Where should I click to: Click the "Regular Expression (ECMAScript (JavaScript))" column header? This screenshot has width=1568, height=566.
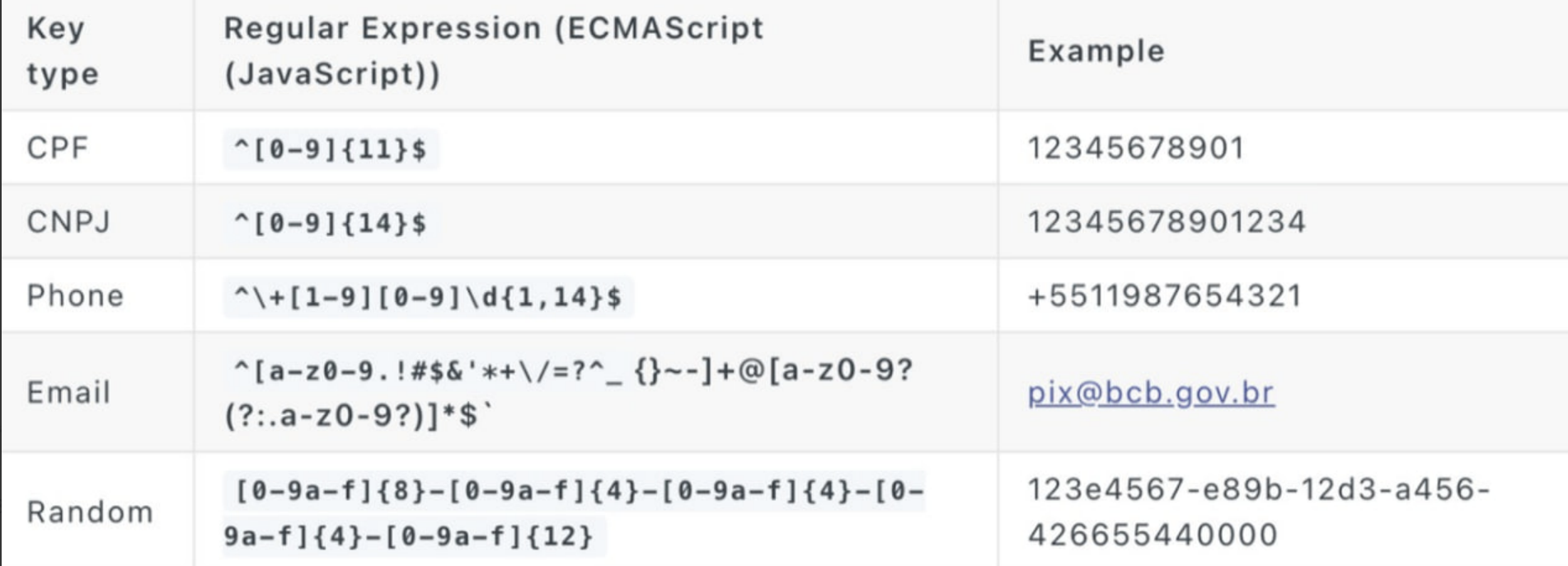493,51
